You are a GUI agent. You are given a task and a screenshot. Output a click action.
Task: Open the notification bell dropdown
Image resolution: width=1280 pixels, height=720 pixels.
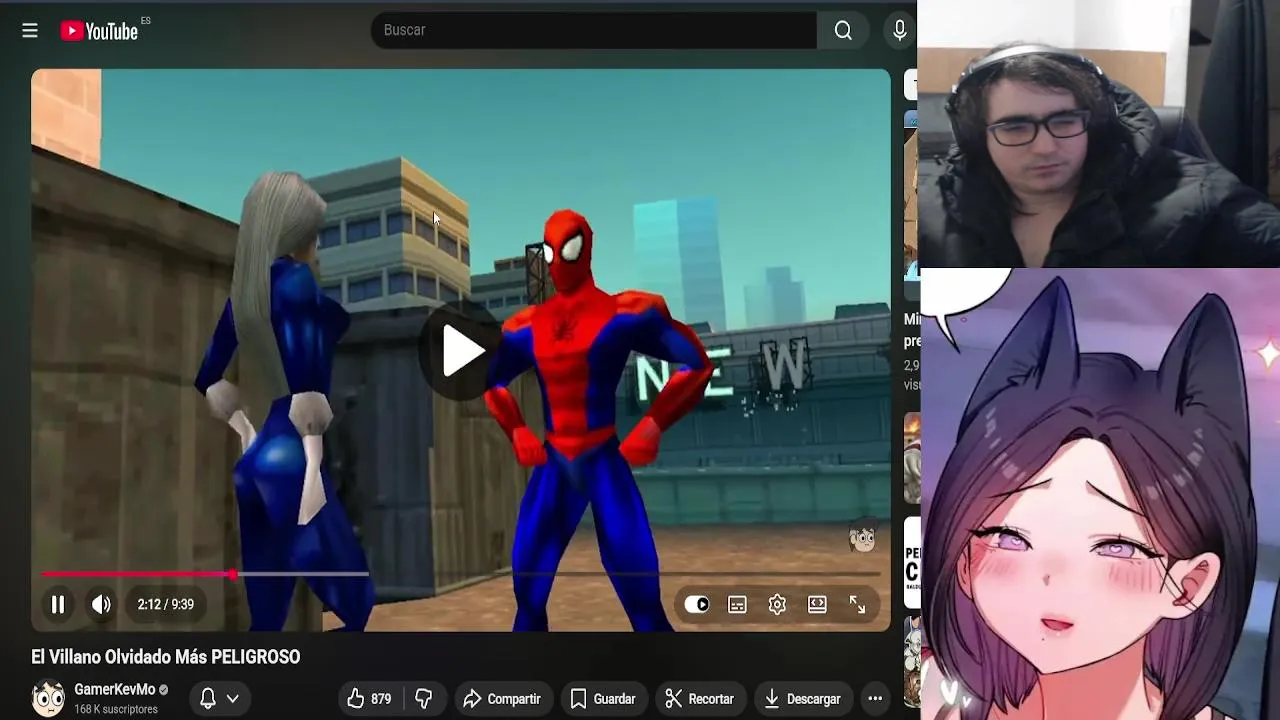[x=219, y=699]
